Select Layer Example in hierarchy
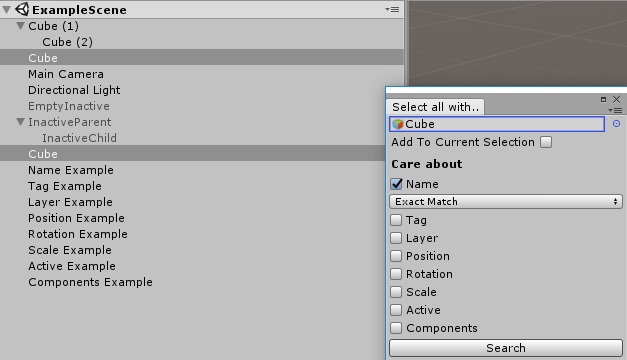Image resolution: width=627 pixels, height=360 pixels. point(70,202)
